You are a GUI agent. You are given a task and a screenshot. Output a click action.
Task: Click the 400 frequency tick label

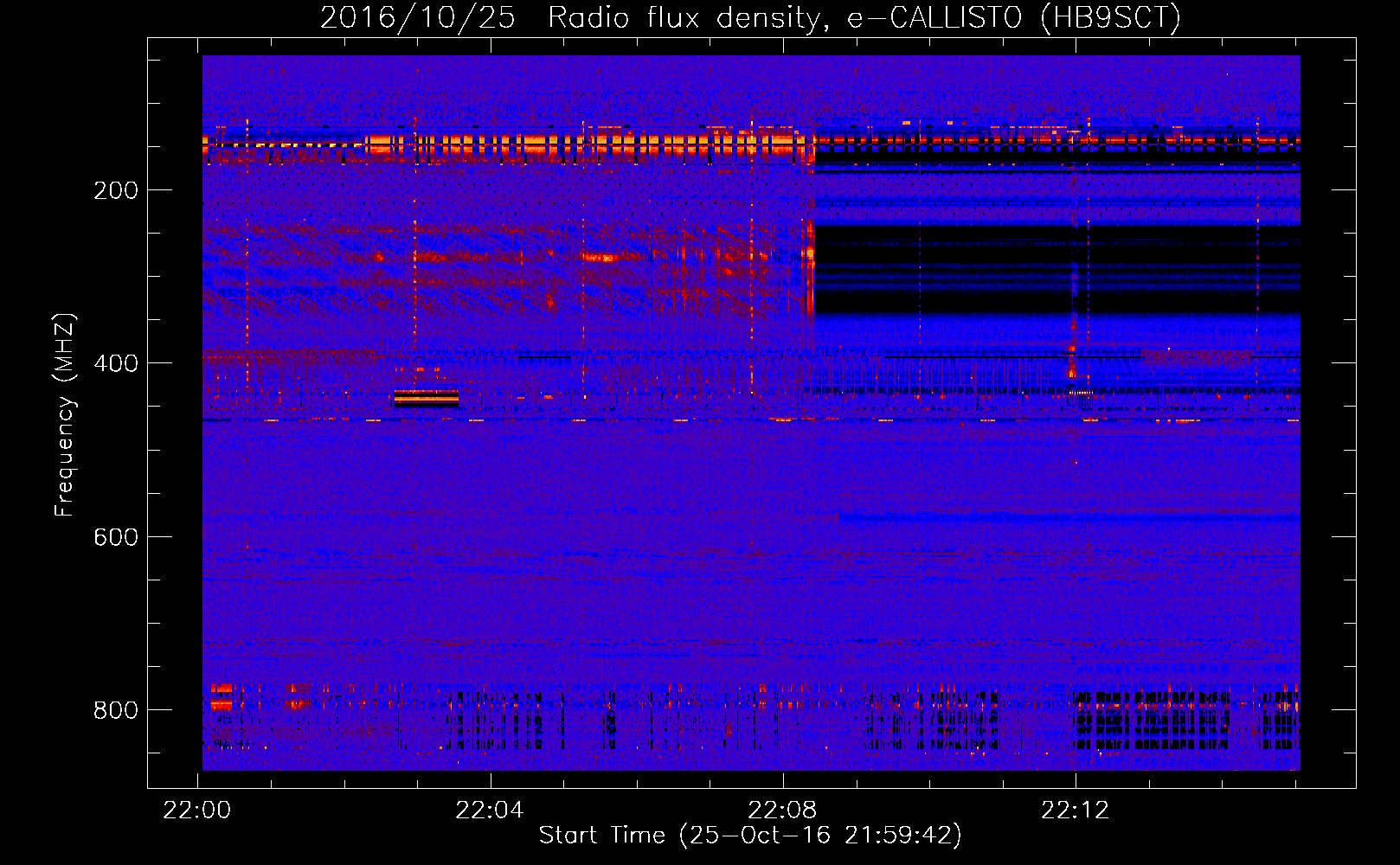click(116, 364)
